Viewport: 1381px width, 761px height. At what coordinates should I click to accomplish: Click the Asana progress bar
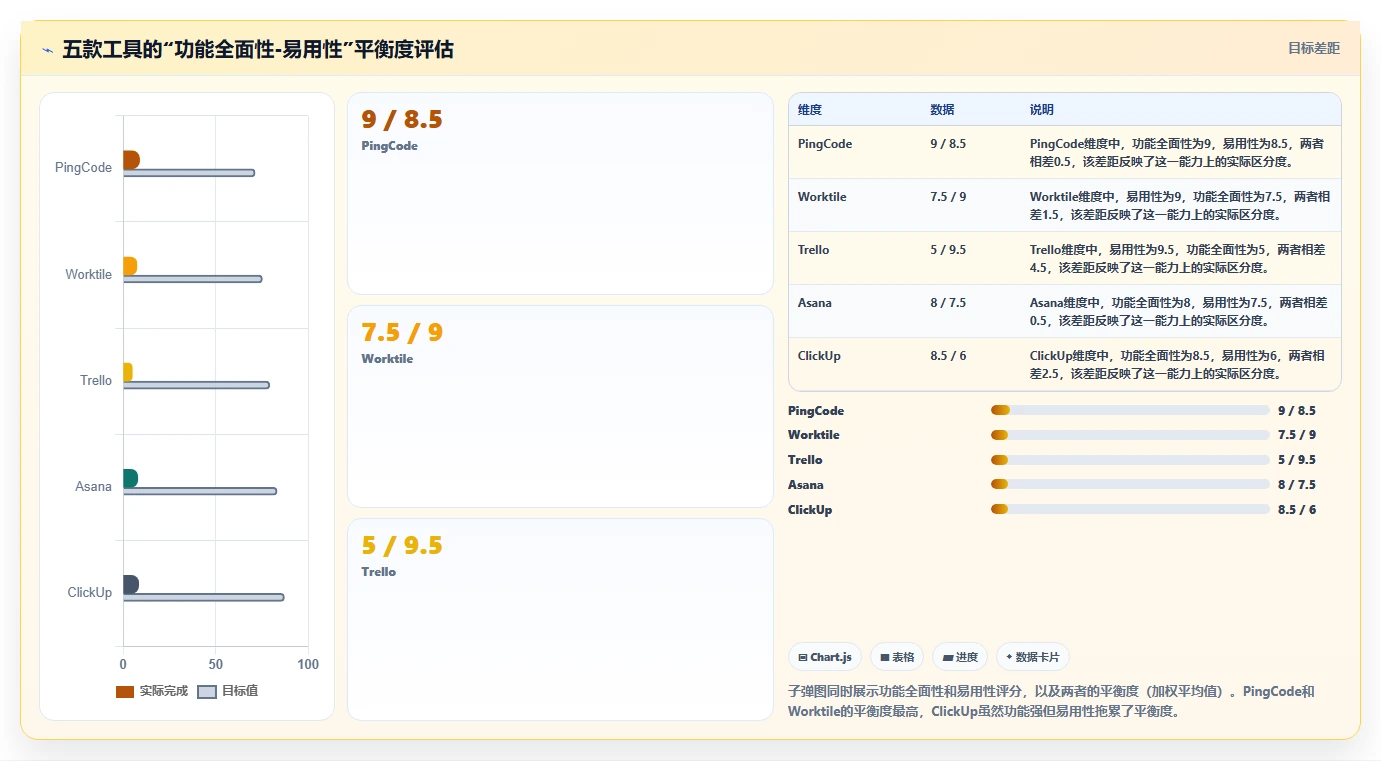[x=1130, y=485]
